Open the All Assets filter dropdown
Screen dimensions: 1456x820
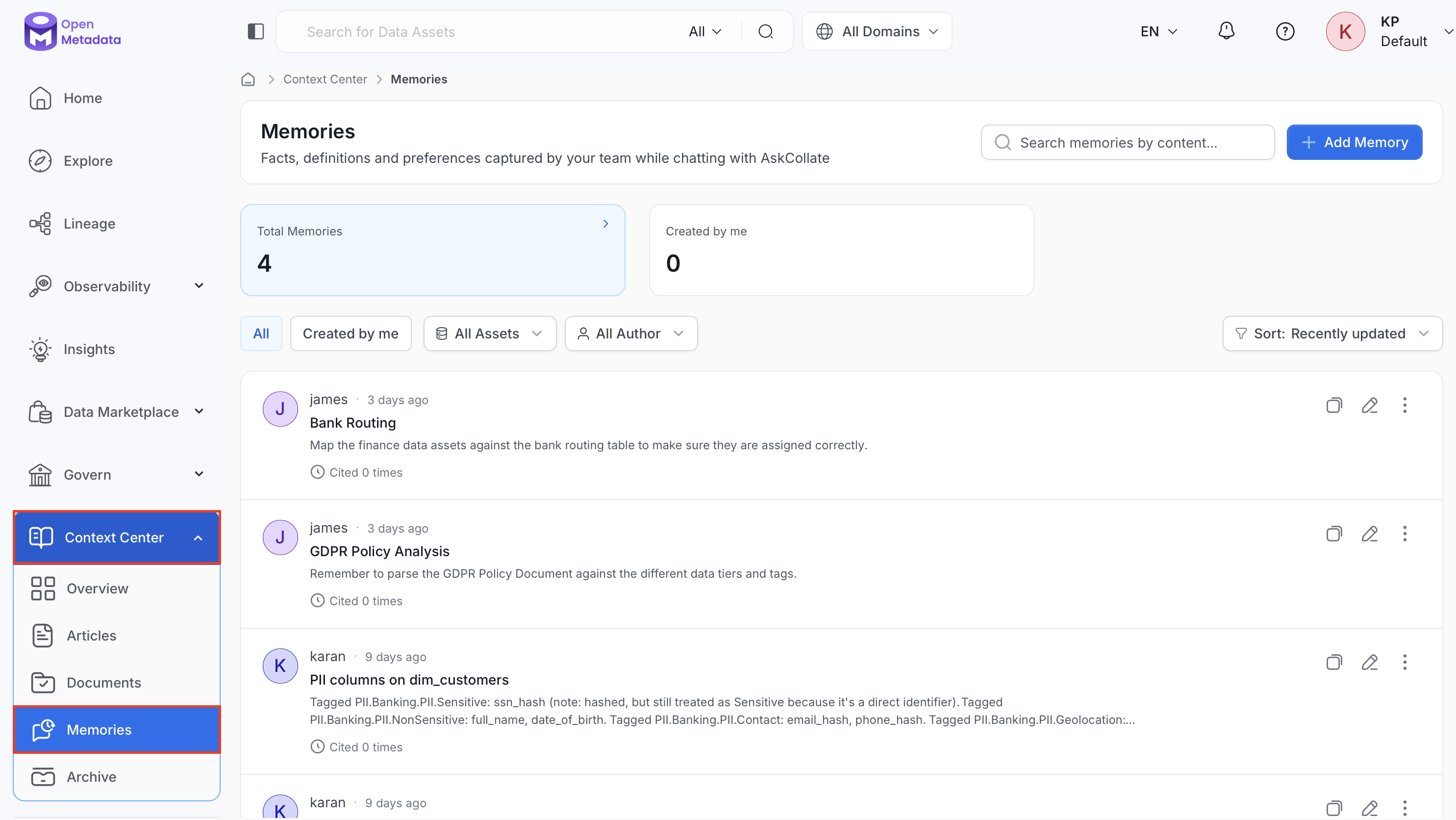(x=489, y=333)
